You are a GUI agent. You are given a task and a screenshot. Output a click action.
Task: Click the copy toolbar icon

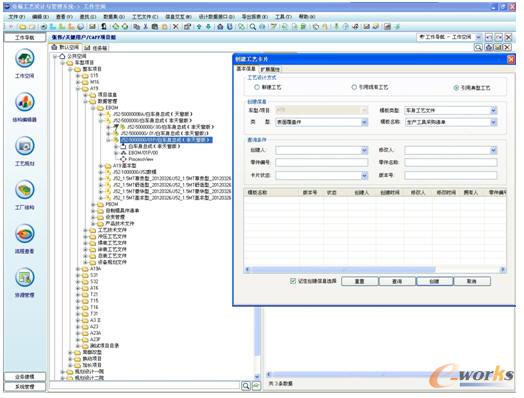pos(136,27)
